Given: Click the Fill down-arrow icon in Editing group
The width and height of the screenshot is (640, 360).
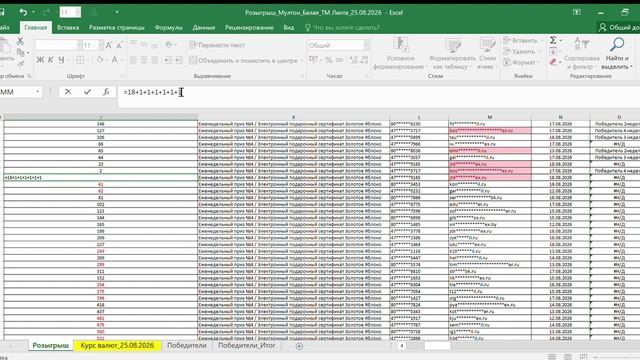Looking at the screenshot, I should click(x=553, y=51).
